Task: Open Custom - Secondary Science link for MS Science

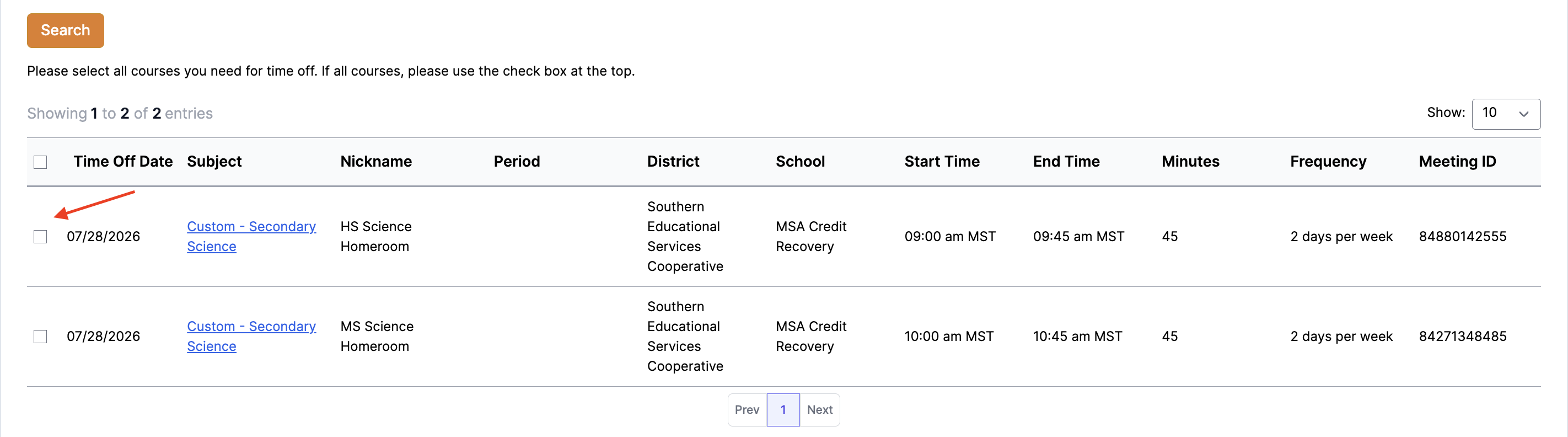Action: click(251, 337)
